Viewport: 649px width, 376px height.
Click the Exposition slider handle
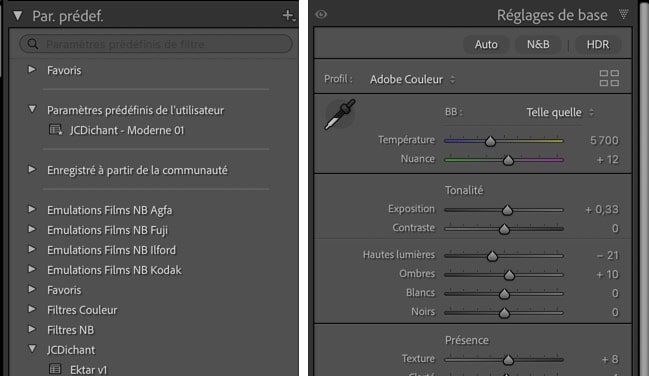click(x=507, y=210)
